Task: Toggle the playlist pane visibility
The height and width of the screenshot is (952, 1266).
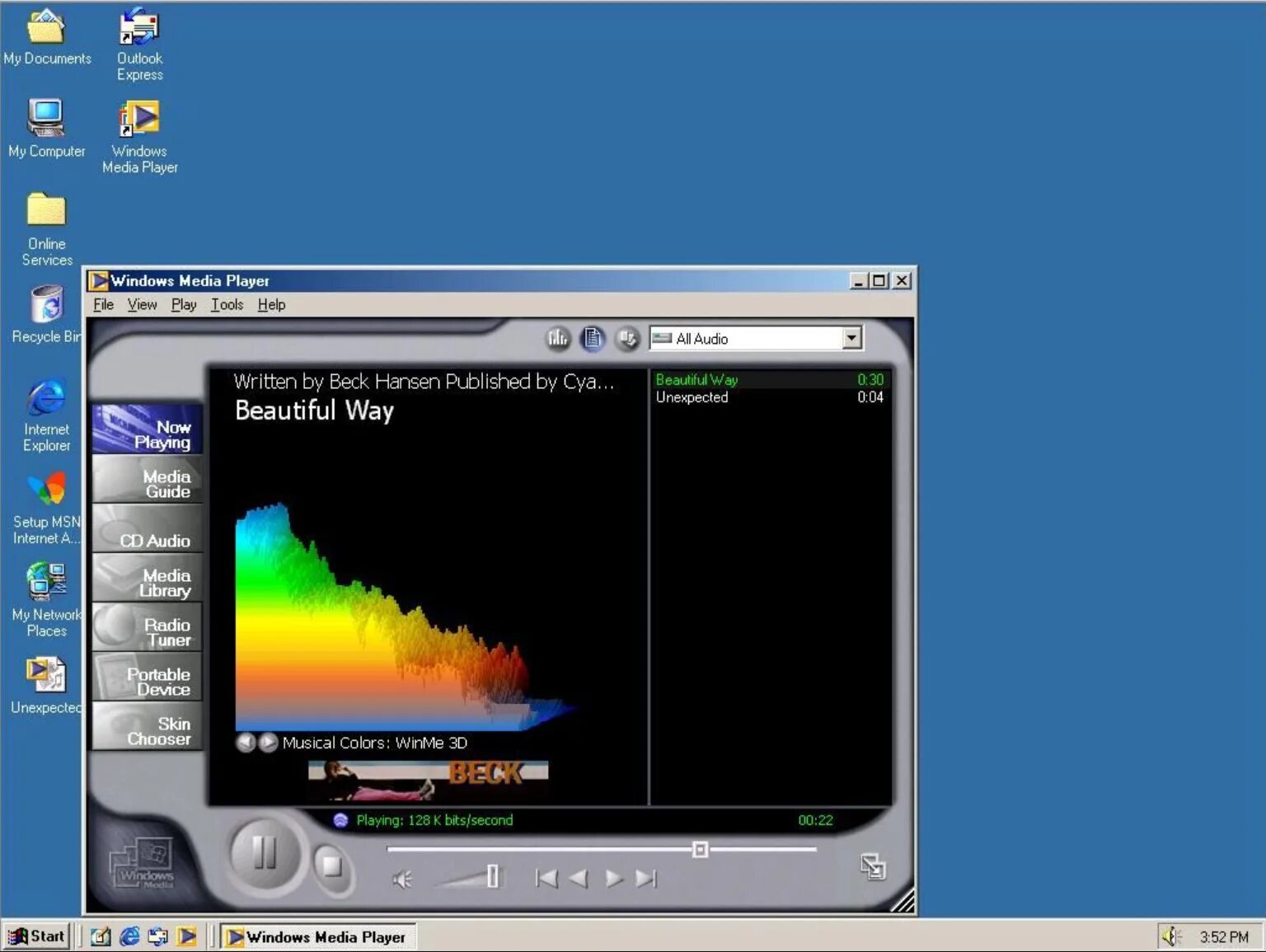Action: tap(593, 338)
